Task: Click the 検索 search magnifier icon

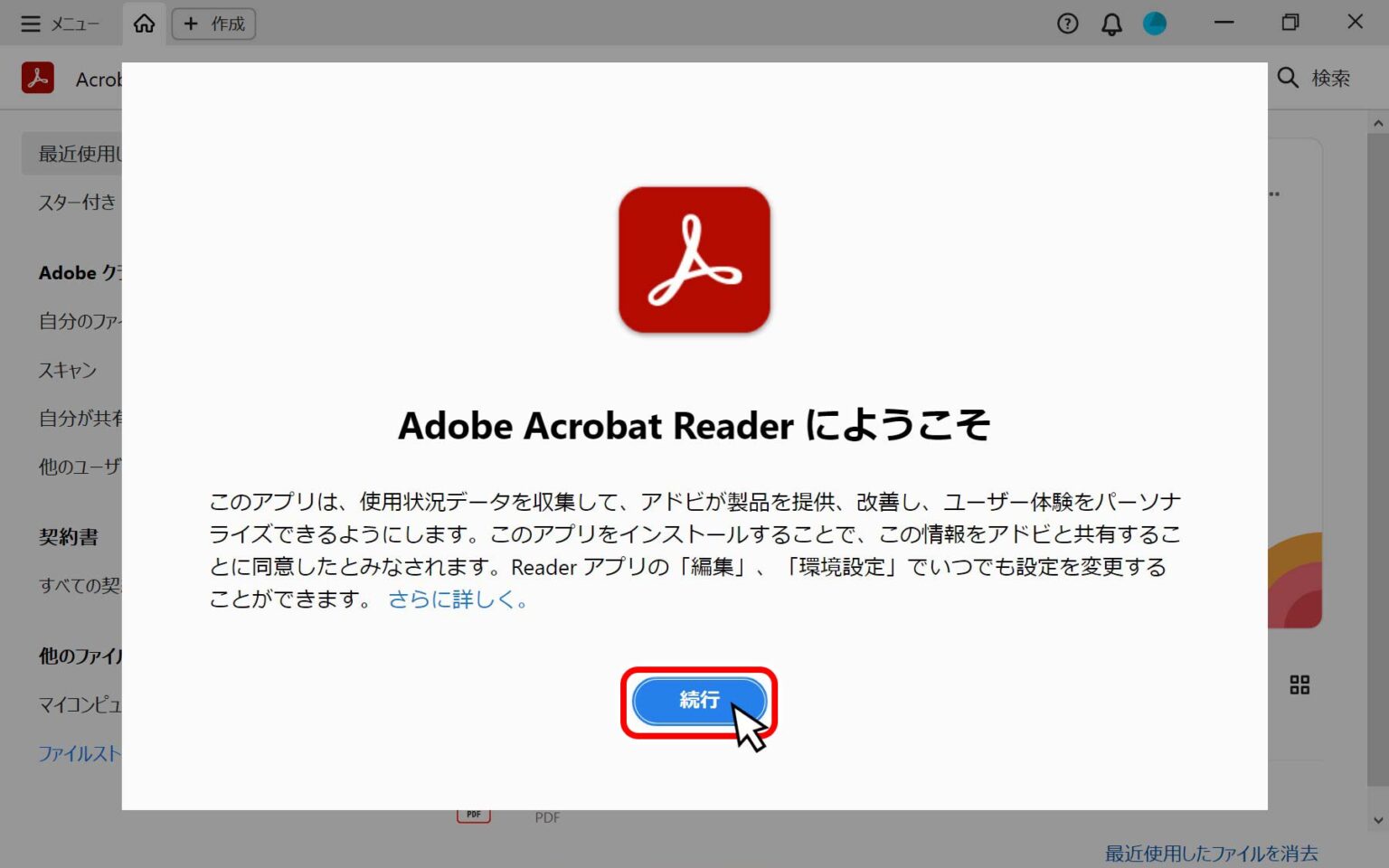Action: tap(1288, 79)
